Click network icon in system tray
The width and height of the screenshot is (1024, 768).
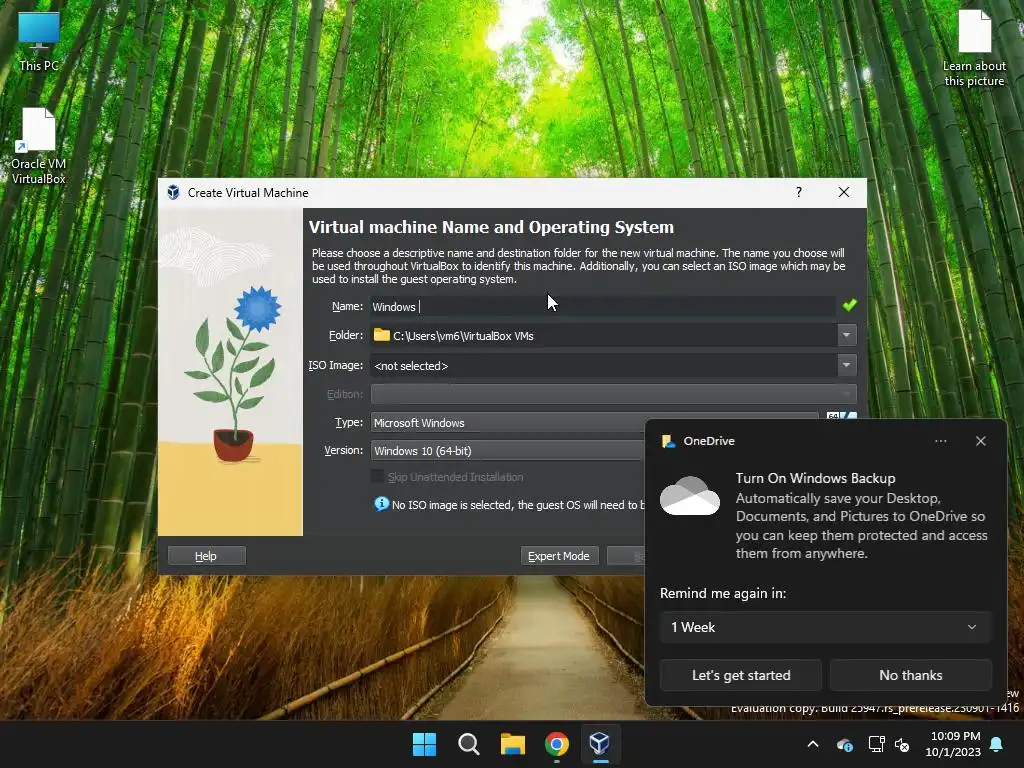(x=876, y=744)
